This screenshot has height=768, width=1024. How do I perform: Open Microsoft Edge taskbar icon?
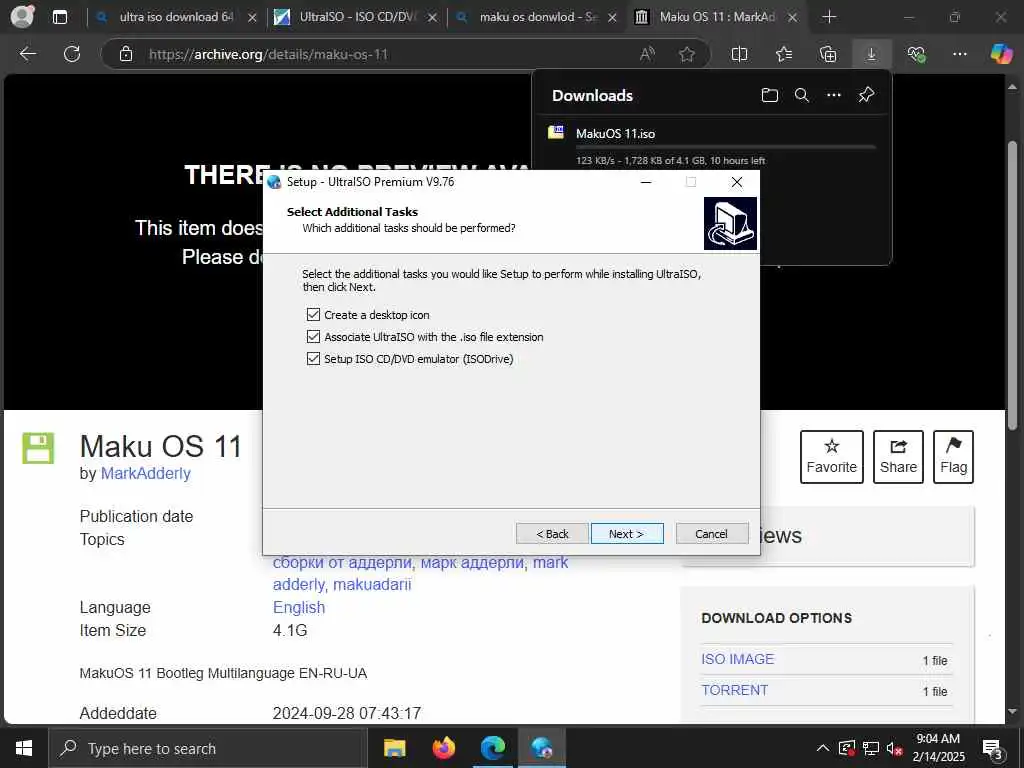(x=493, y=748)
